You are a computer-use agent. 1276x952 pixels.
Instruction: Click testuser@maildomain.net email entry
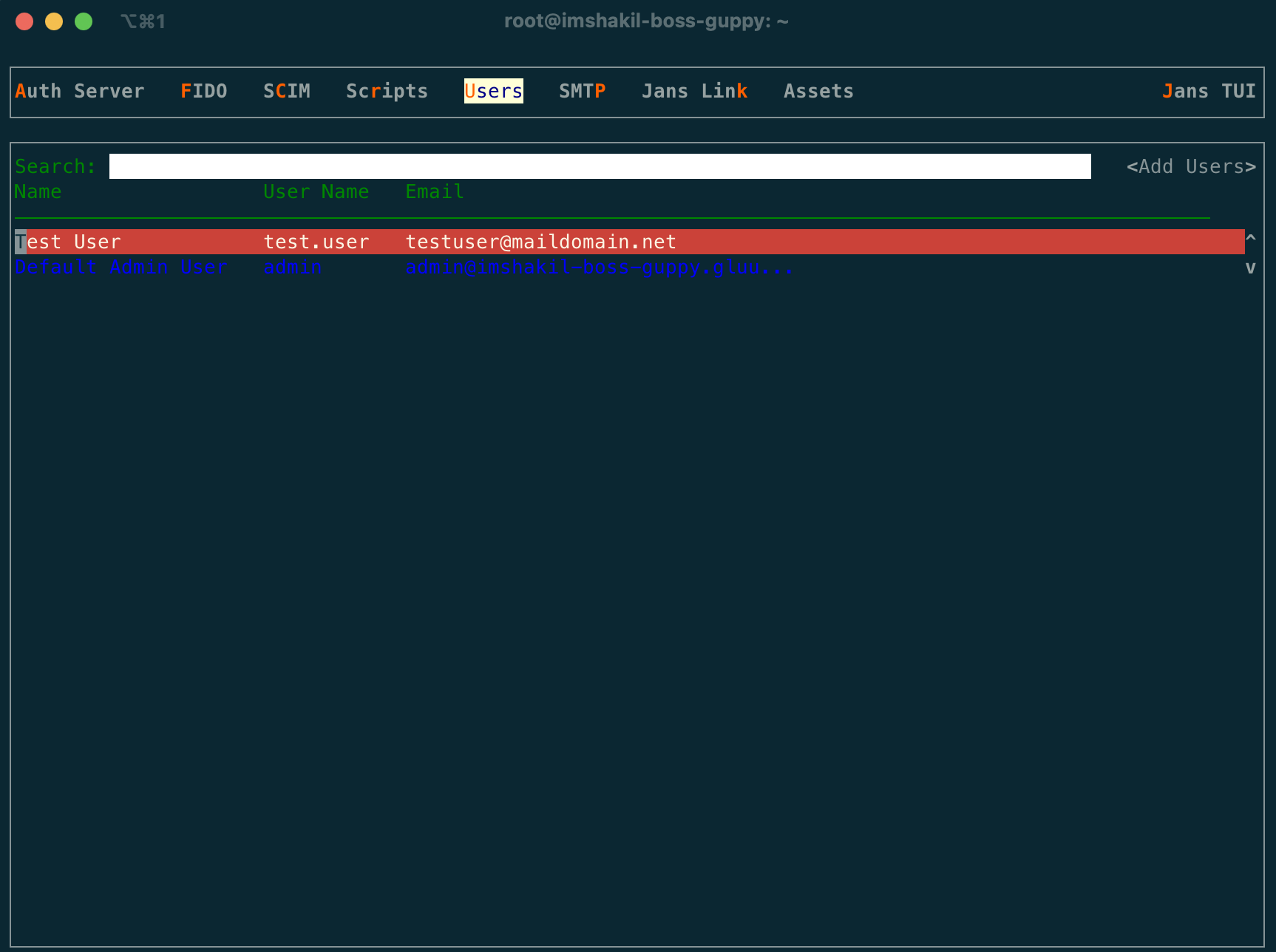[540, 241]
